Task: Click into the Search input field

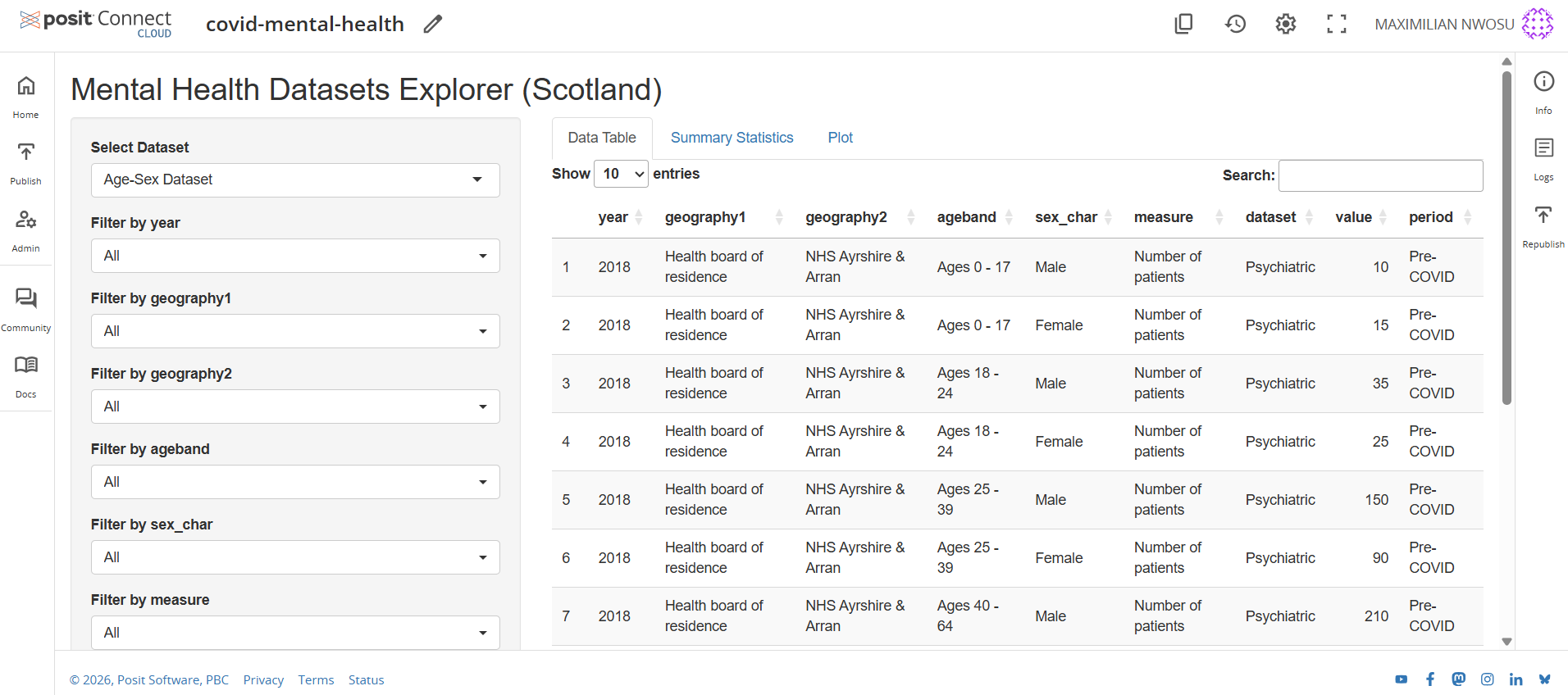Action: pyautogui.click(x=1380, y=175)
